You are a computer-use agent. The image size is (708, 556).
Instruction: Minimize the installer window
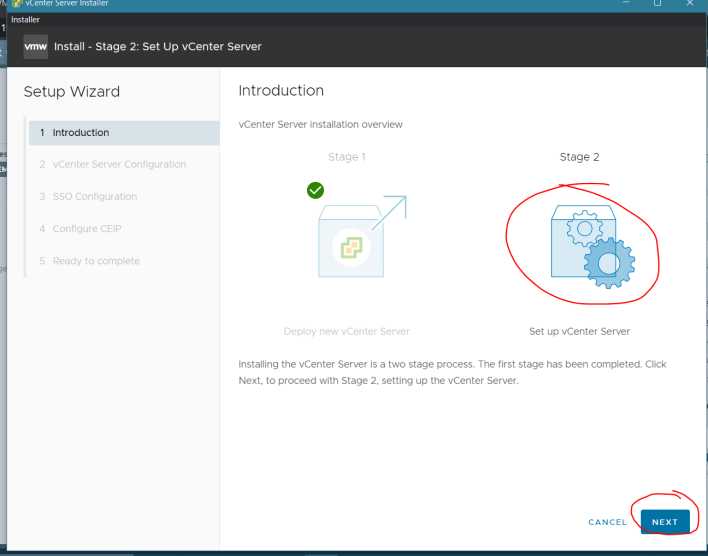[x=626, y=3]
